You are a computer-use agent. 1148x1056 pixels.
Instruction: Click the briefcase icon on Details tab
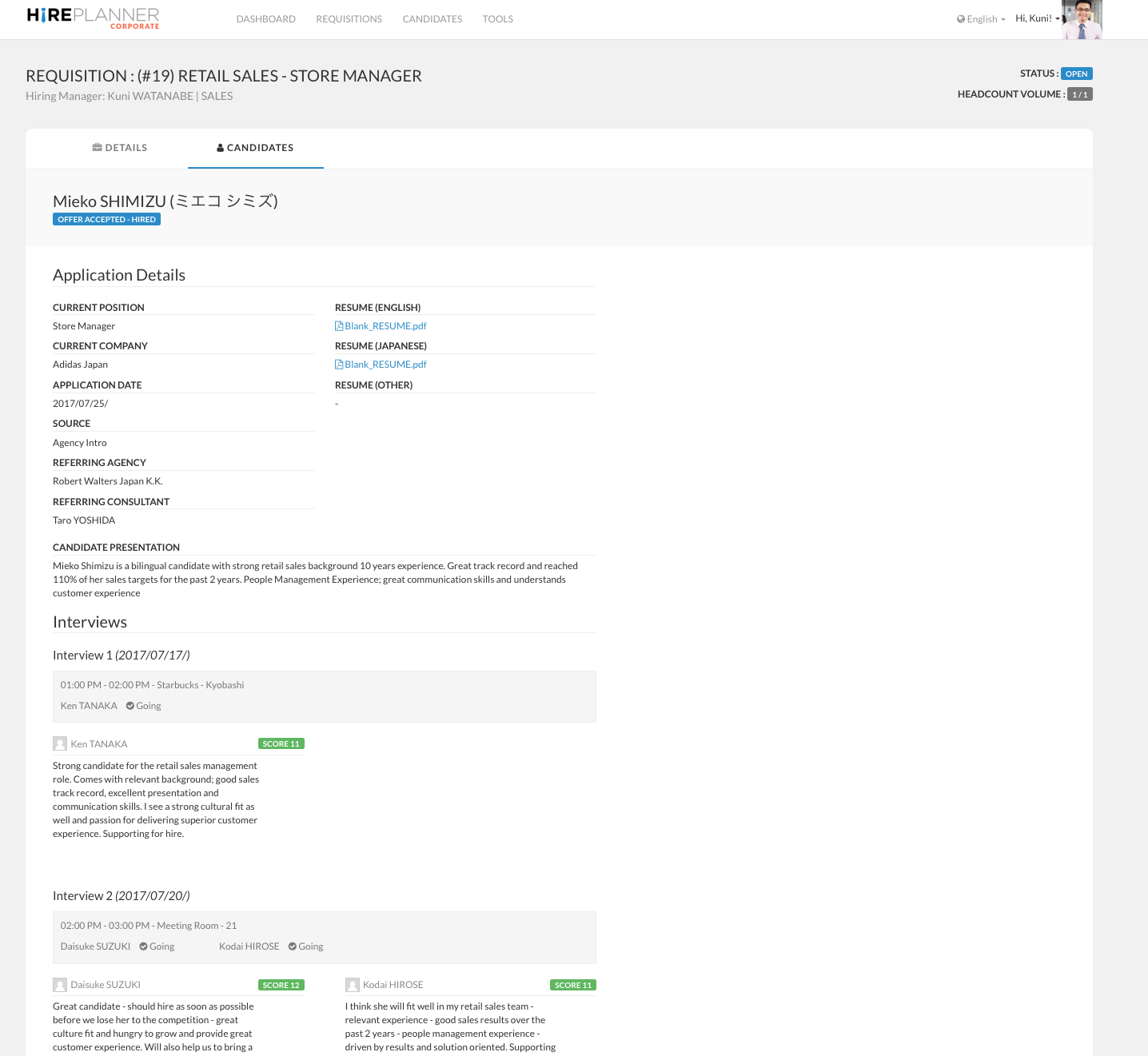pos(97,148)
